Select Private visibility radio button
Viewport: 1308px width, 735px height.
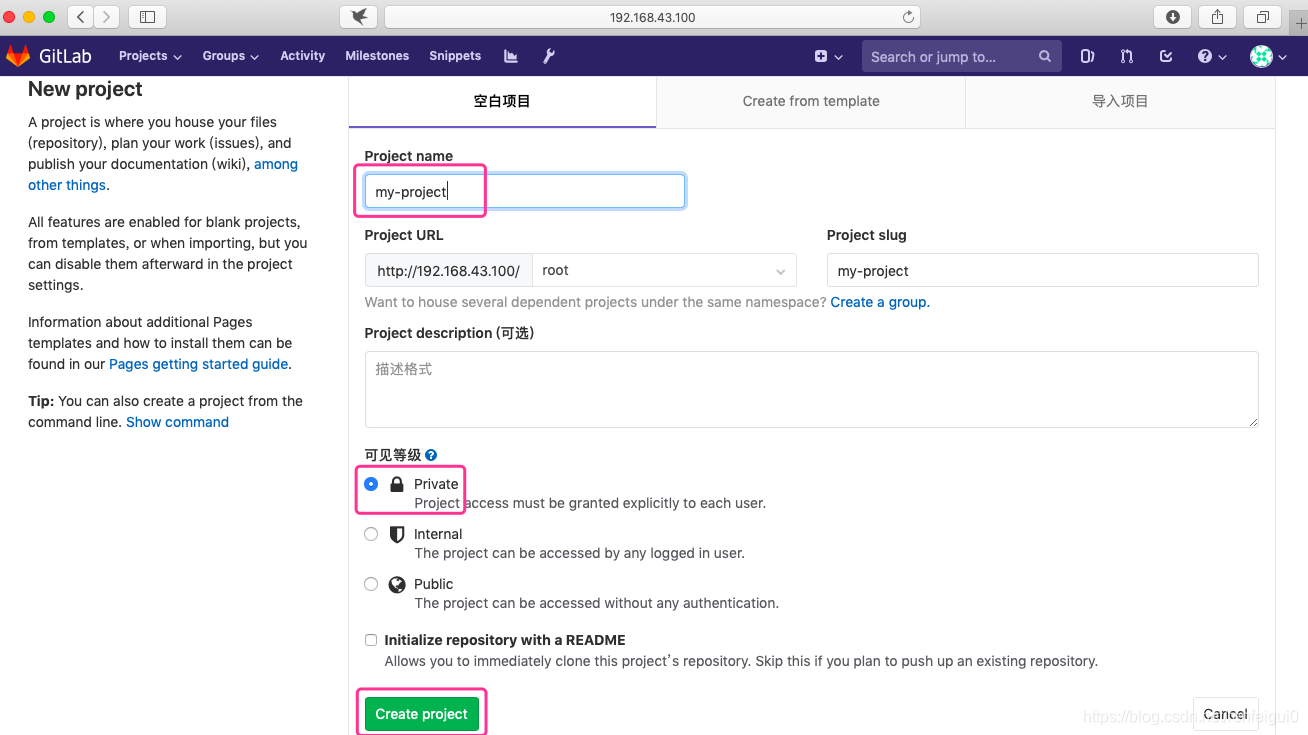[371, 484]
